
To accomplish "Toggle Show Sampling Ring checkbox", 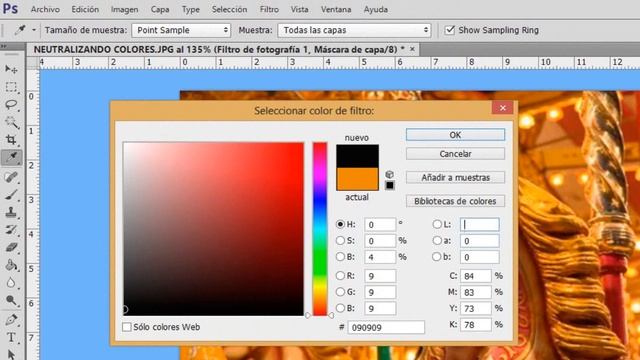I will click(x=450, y=30).
